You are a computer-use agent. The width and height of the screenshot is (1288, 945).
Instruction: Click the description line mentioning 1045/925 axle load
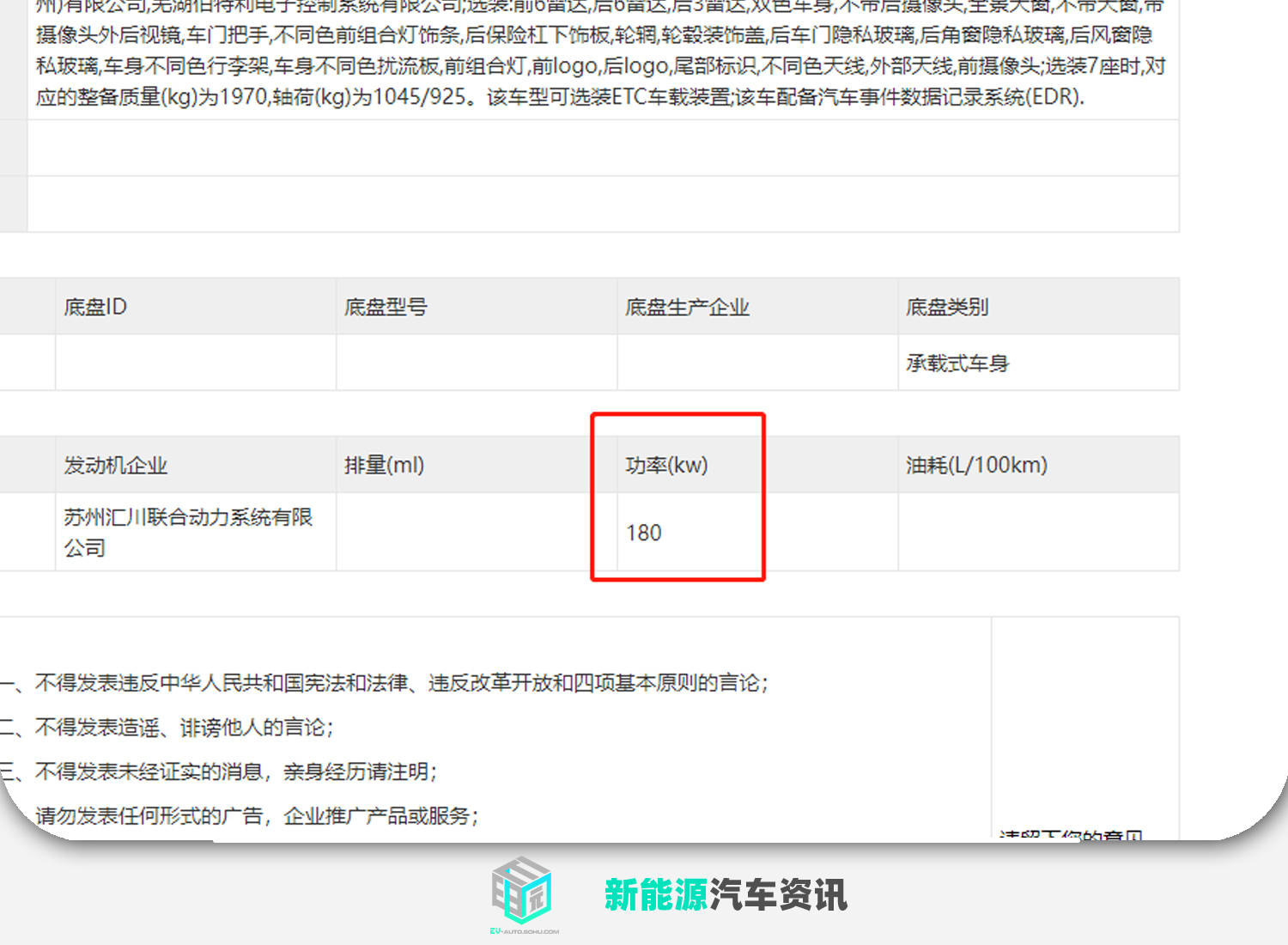pos(560,96)
